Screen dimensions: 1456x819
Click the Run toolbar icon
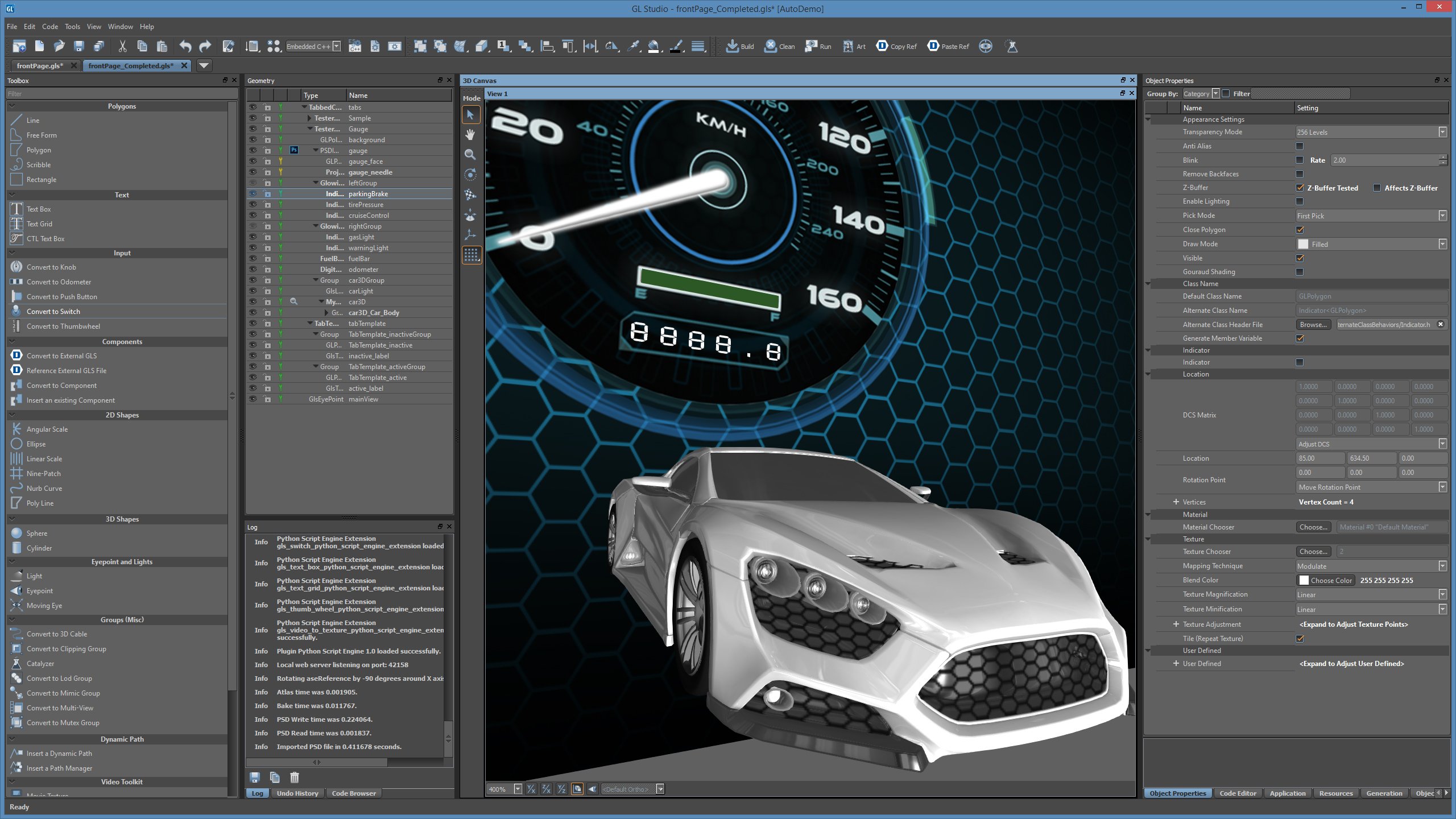coord(811,46)
